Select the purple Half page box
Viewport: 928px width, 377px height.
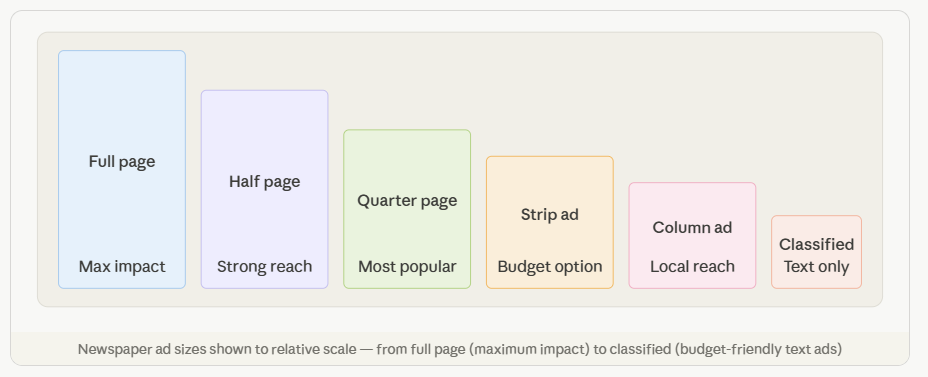[x=265, y=189]
